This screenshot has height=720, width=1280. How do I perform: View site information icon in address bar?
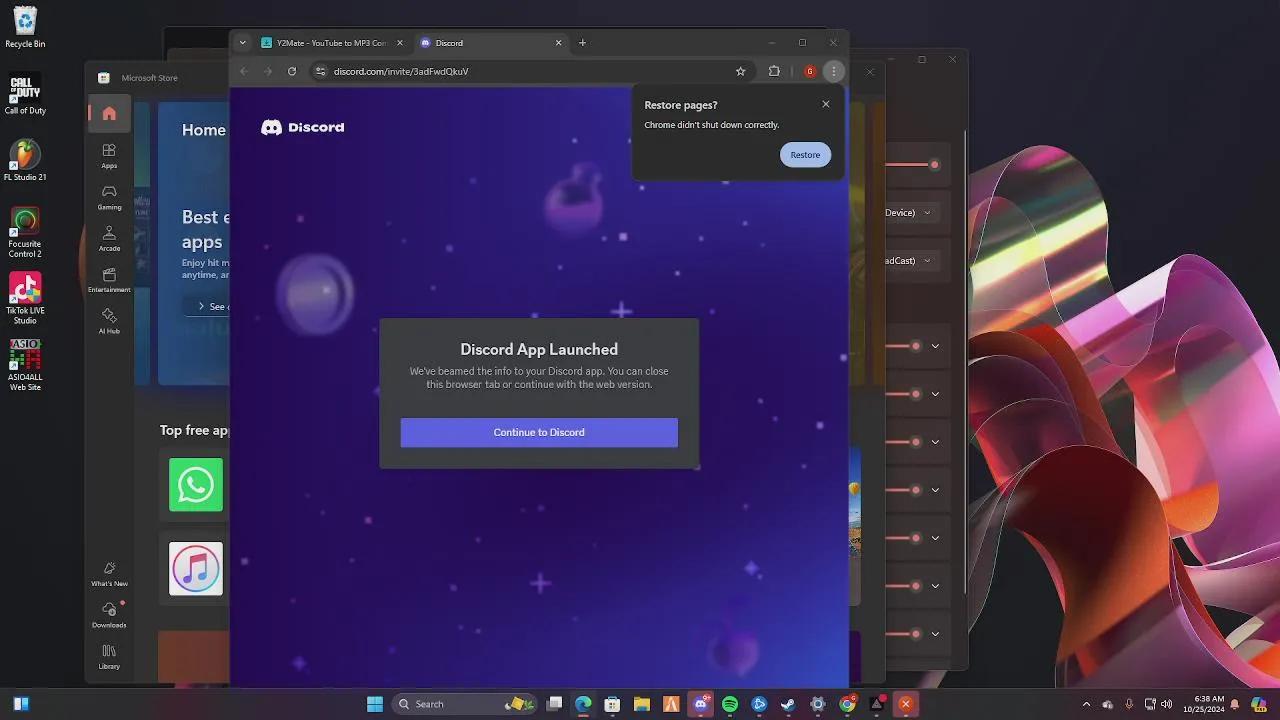[321, 71]
